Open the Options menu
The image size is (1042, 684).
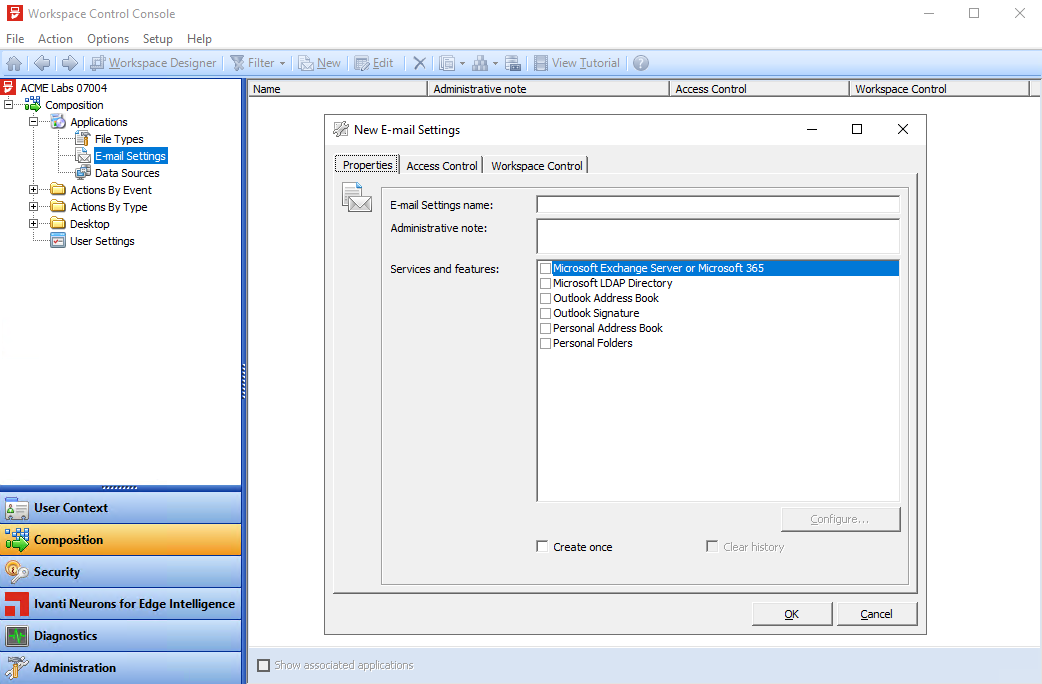(108, 39)
